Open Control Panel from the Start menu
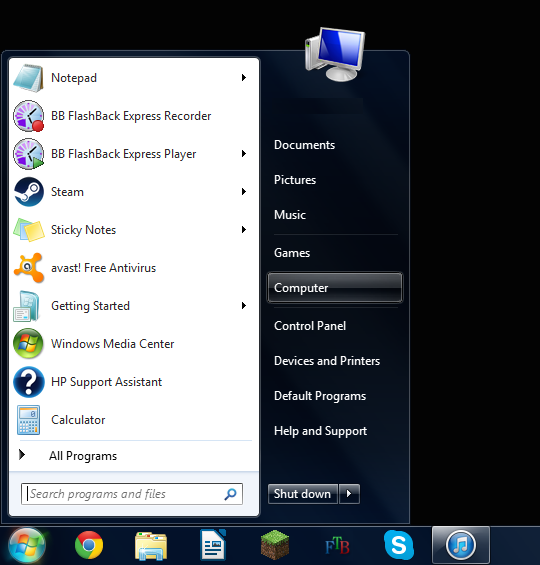 click(310, 326)
